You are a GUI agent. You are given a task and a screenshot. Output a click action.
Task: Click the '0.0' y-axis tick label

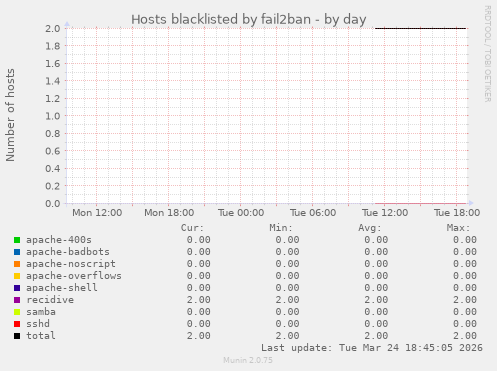coord(53,203)
